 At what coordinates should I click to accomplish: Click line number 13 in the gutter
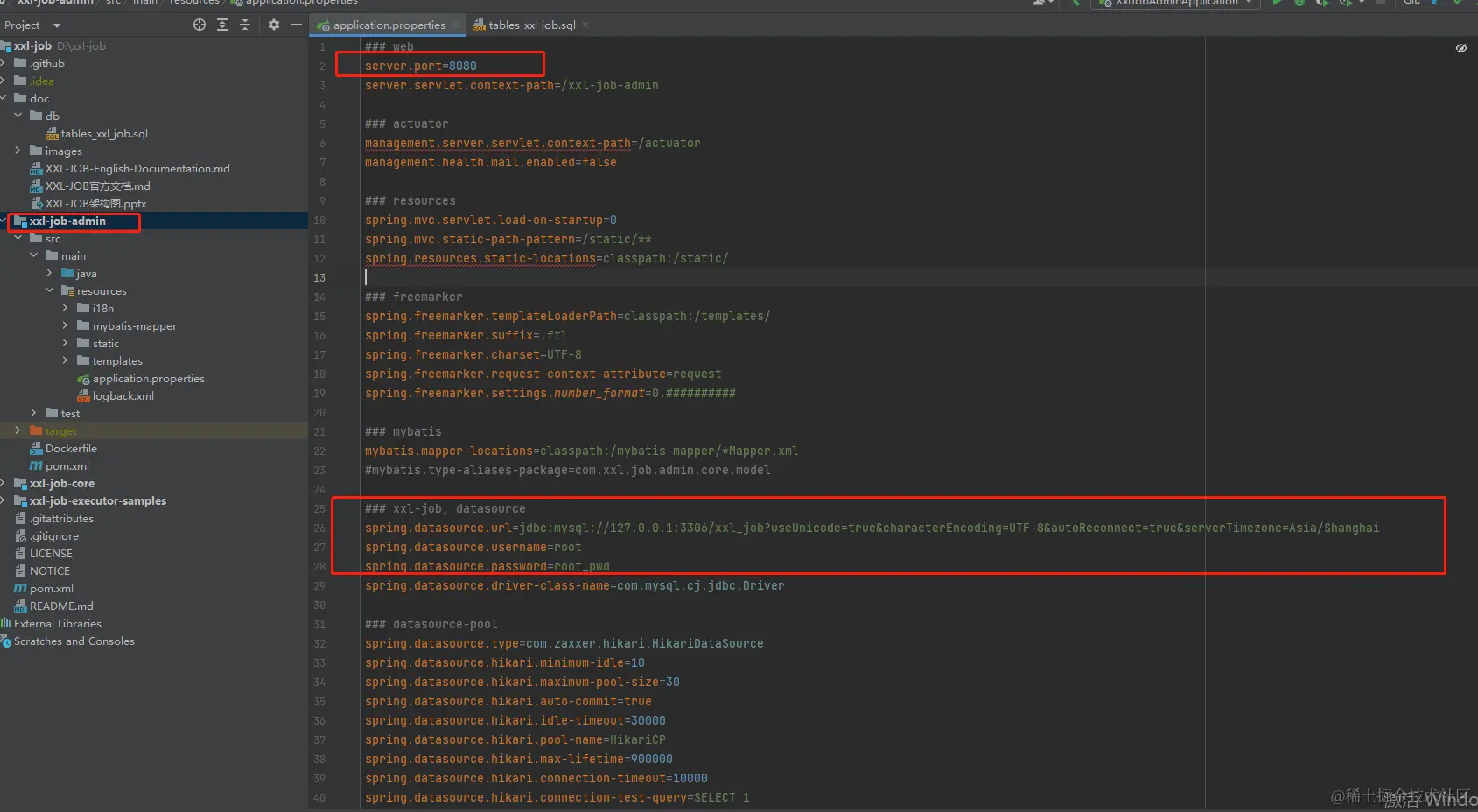[x=319, y=277]
